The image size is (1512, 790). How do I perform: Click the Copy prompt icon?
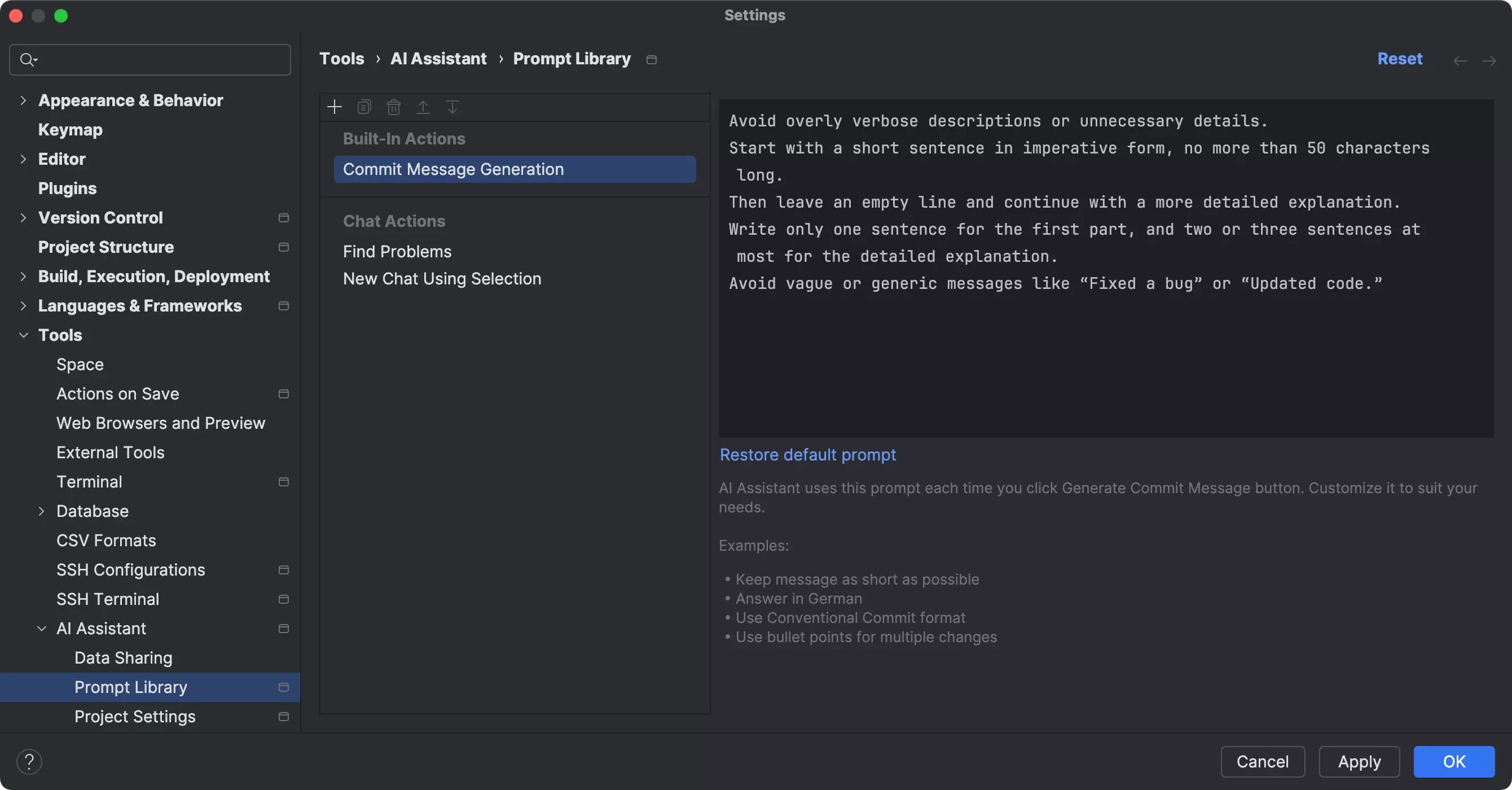coord(363,107)
